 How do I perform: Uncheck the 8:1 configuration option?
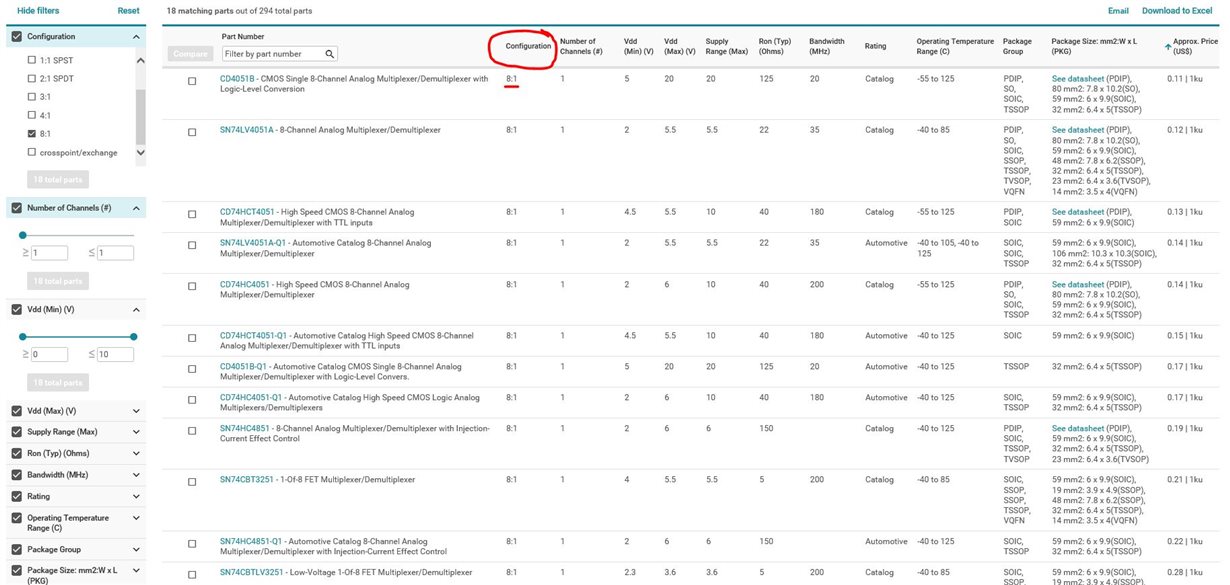[32, 134]
